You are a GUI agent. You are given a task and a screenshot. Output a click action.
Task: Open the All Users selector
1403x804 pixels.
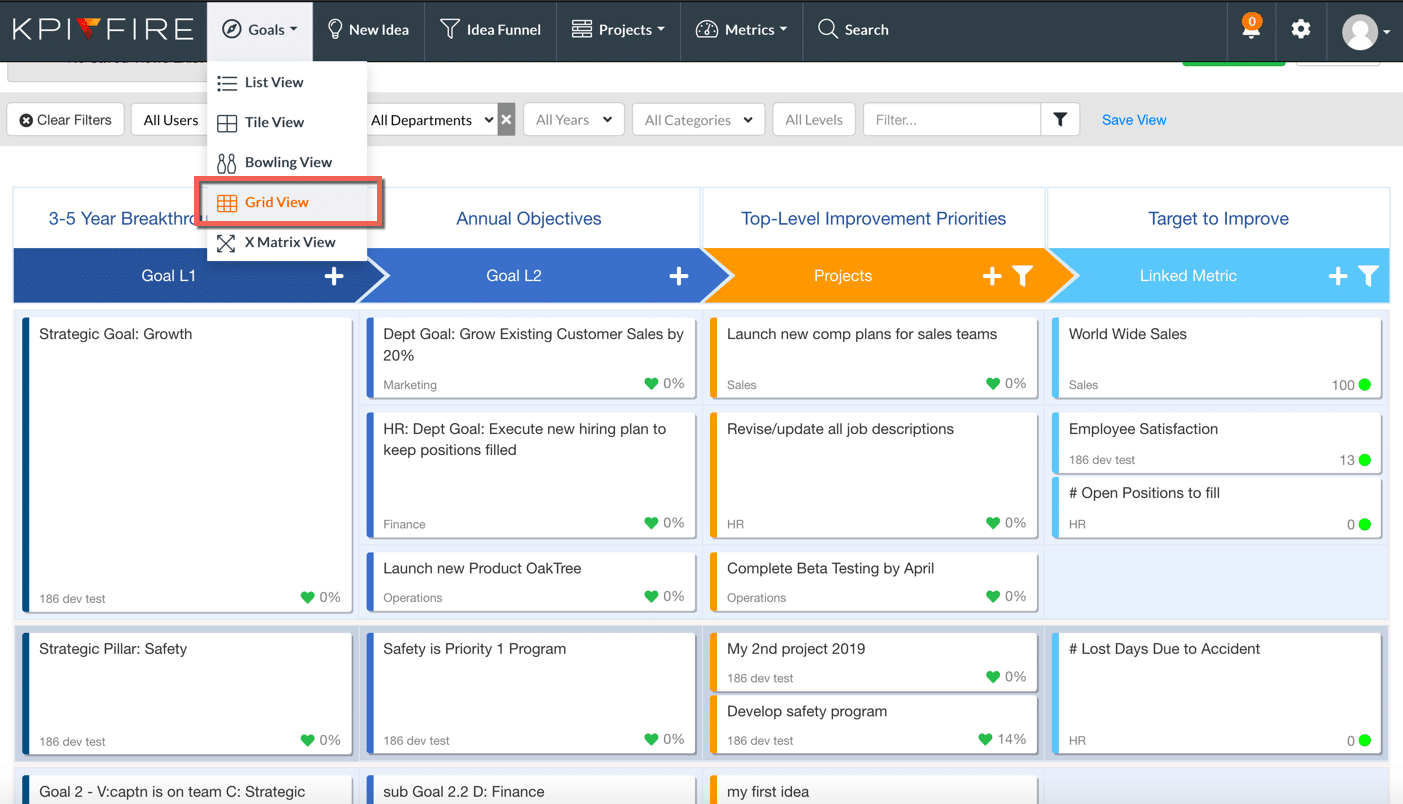pos(171,120)
